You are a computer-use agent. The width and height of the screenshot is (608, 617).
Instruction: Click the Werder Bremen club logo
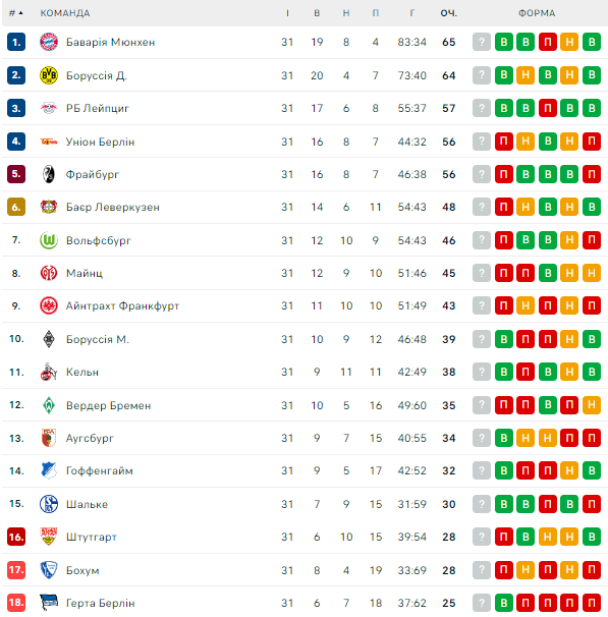[x=48, y=405]
